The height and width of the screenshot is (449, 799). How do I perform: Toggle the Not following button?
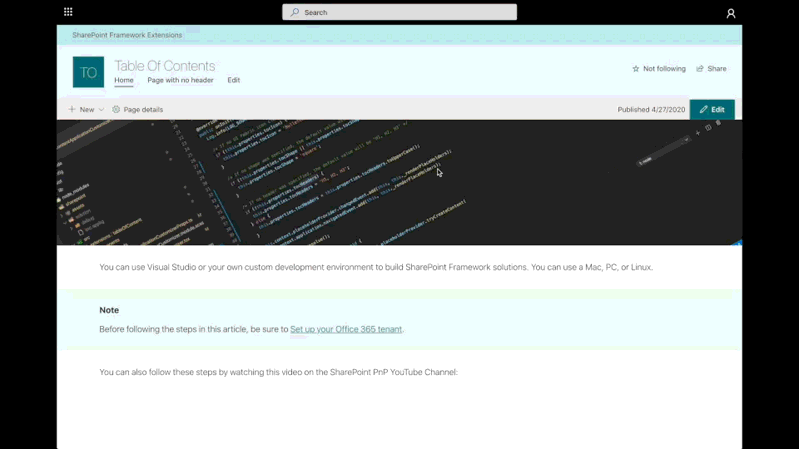point(659,69)
